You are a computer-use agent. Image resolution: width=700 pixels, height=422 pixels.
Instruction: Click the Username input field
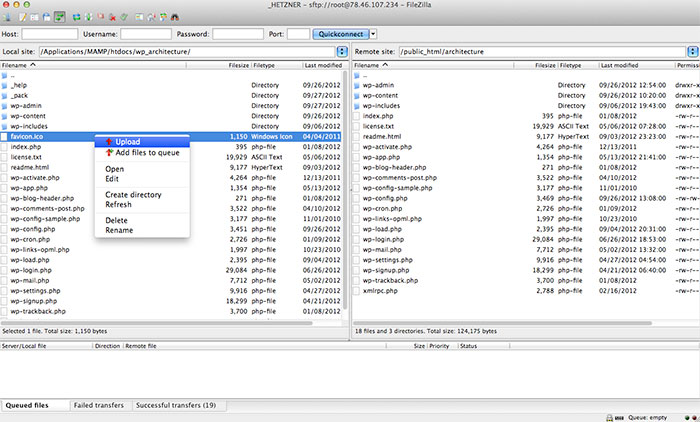[x=146, y=34]
